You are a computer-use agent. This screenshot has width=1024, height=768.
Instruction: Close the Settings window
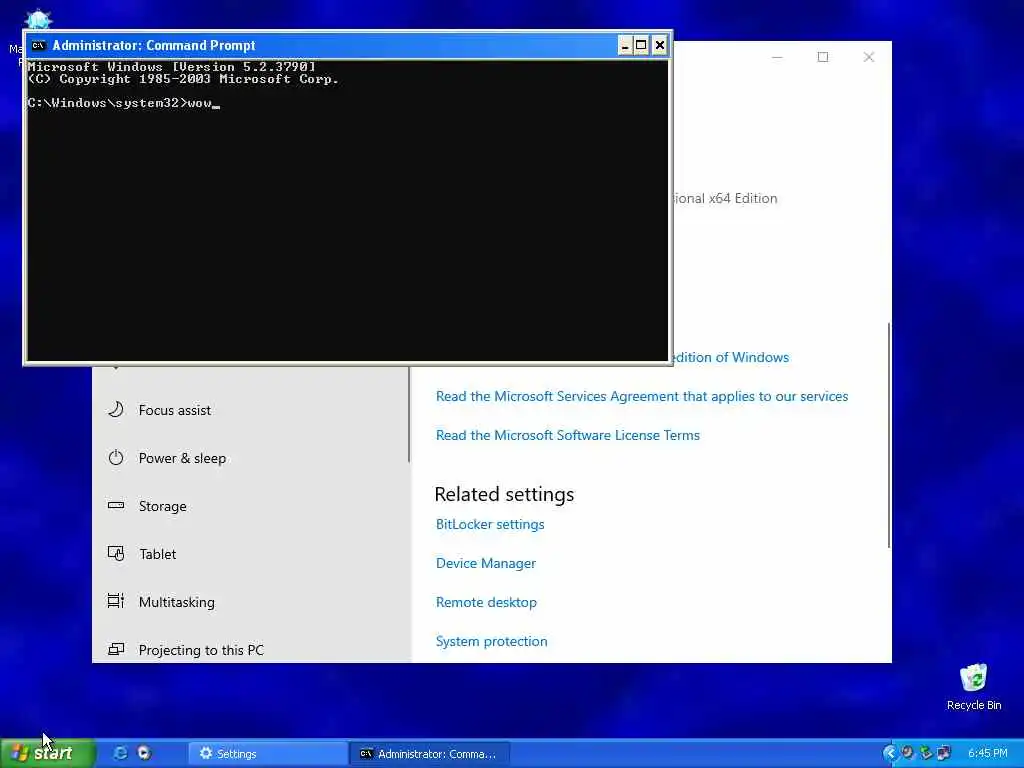point(869,57)
